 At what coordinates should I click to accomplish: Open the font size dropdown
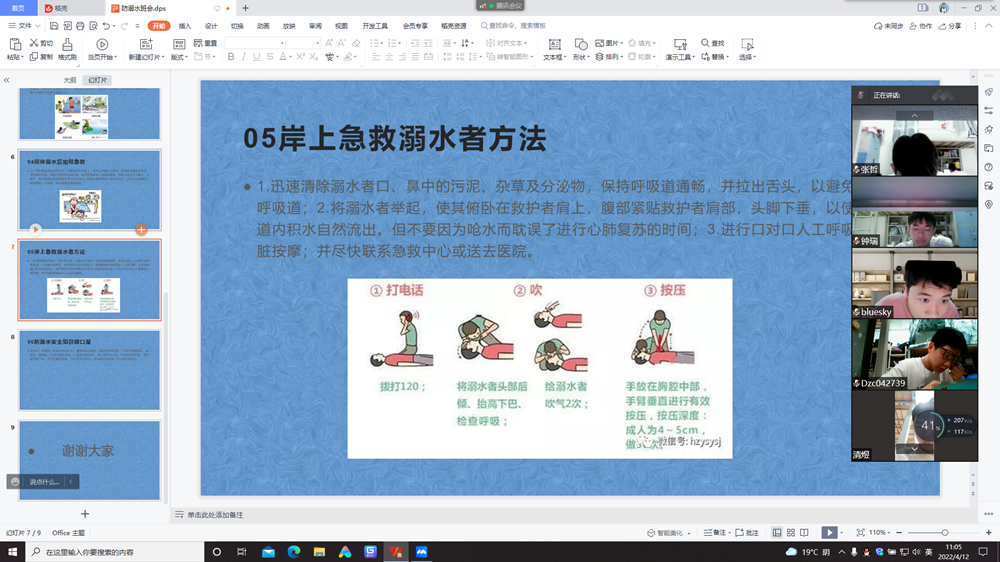coord(318,43)
